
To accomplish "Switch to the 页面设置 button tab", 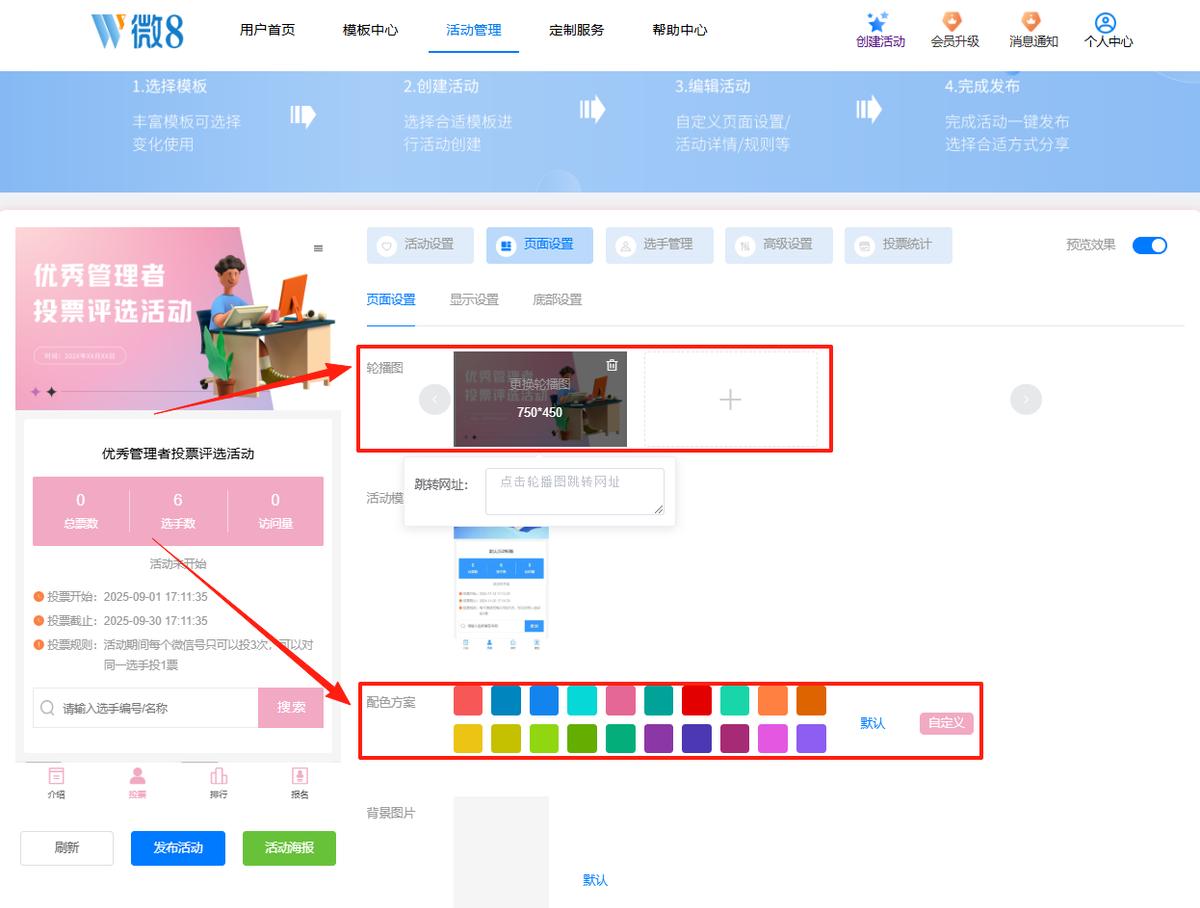I will click(539, 245).
